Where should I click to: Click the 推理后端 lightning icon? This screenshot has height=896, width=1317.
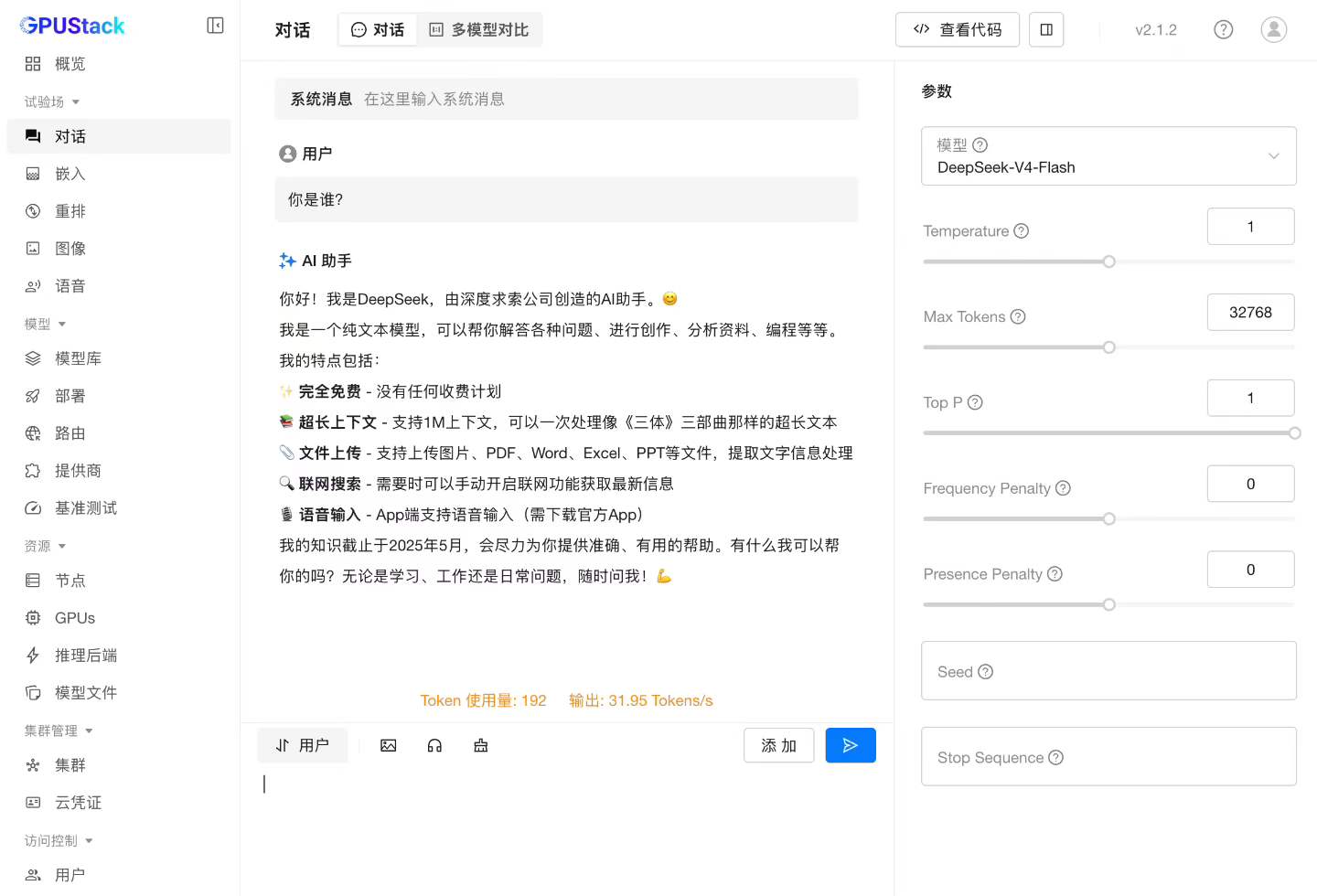pos(33,656)
